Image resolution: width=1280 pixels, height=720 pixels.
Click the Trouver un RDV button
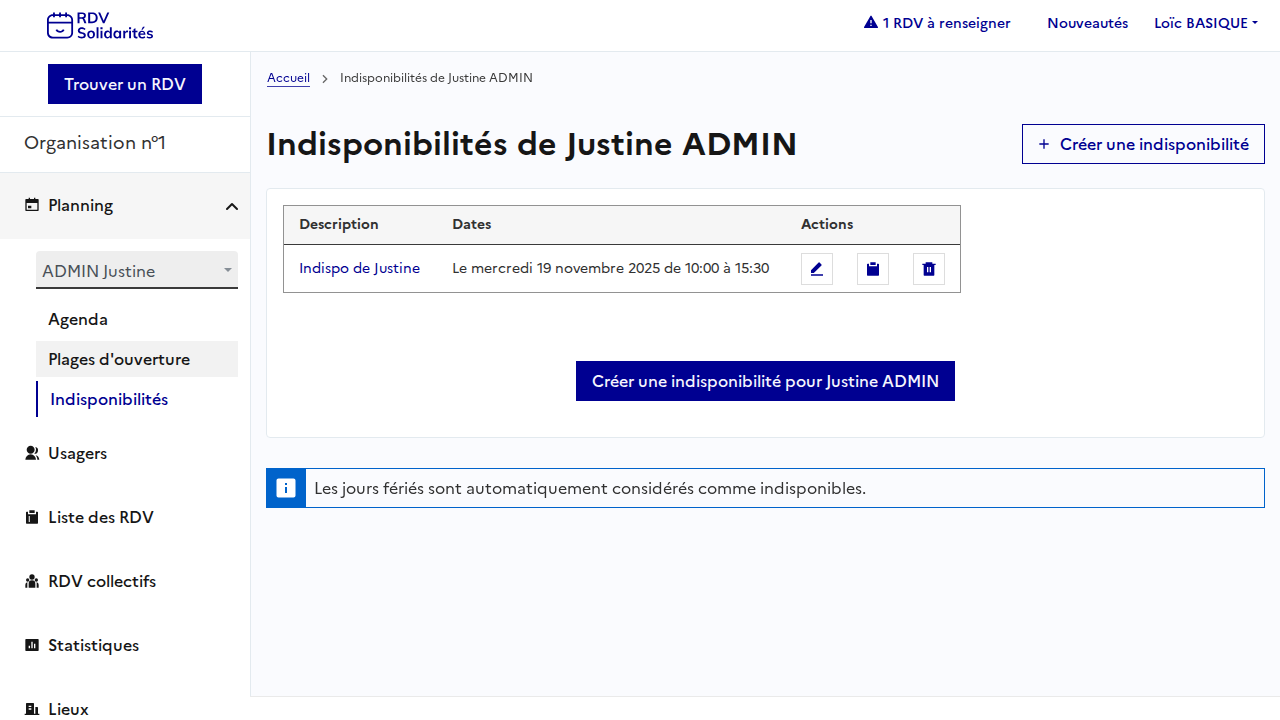pos(125,84)
